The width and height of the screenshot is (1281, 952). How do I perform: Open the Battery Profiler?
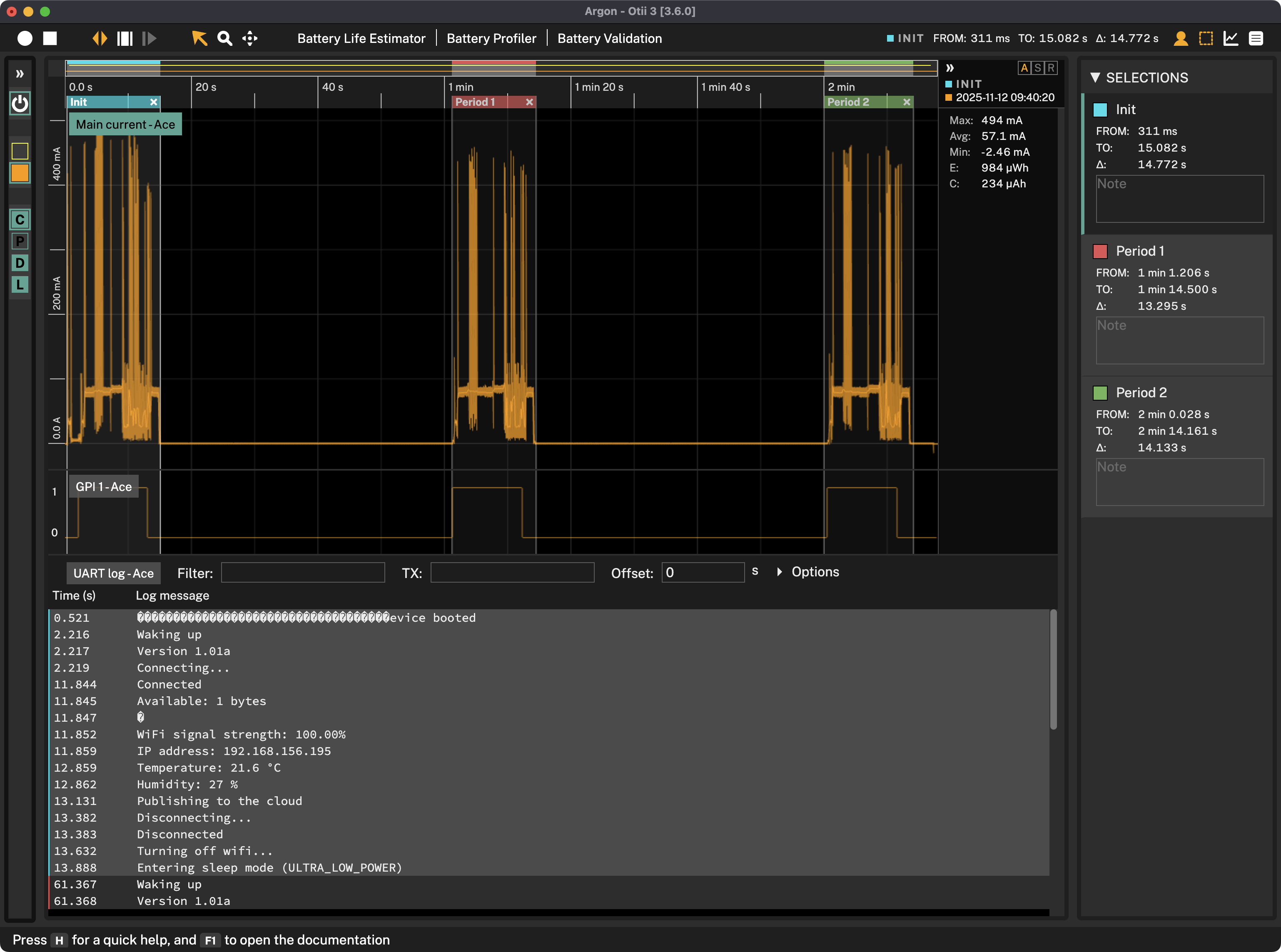[491, 39]
